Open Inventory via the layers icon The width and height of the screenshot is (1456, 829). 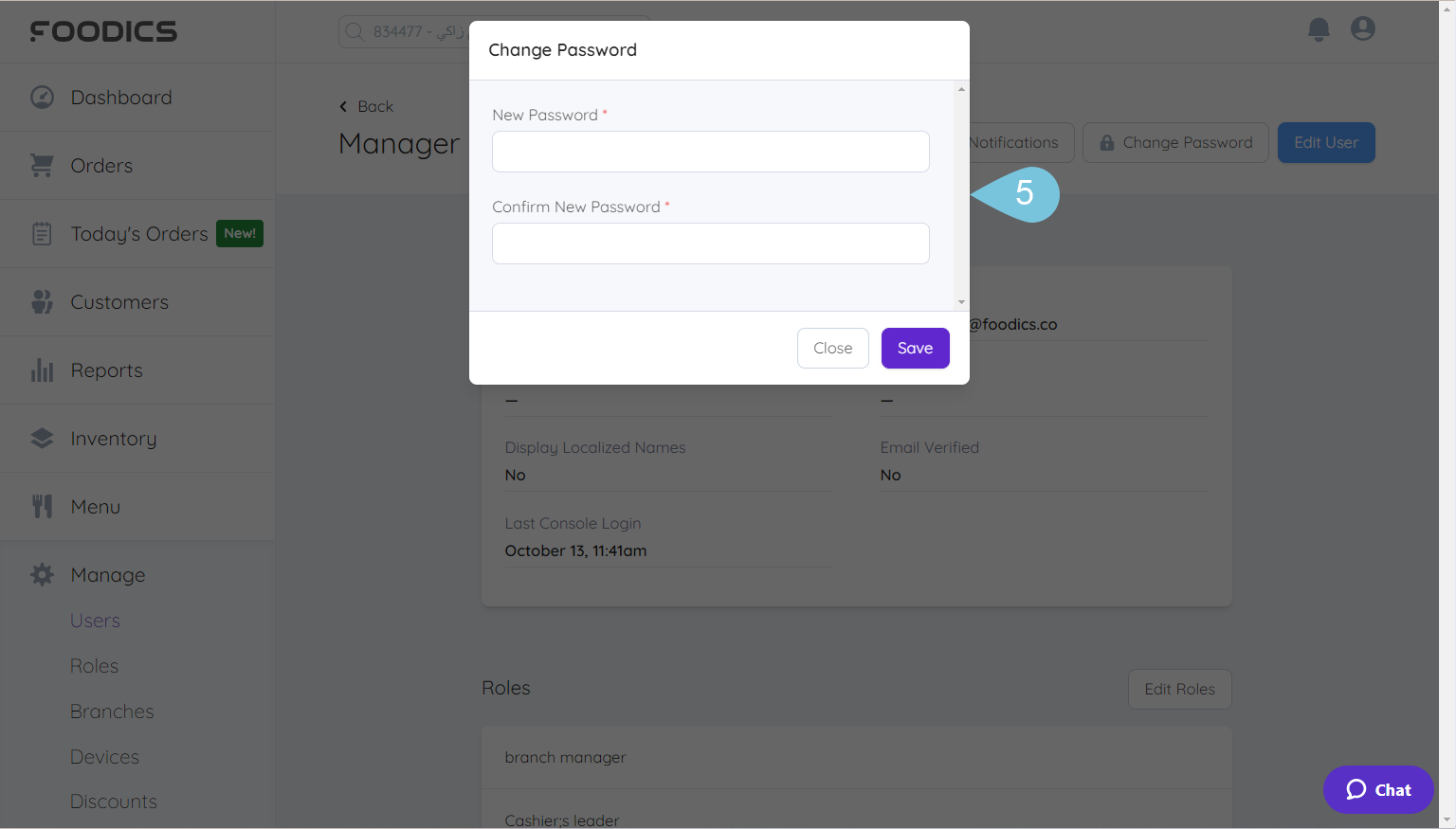(43, 438)
